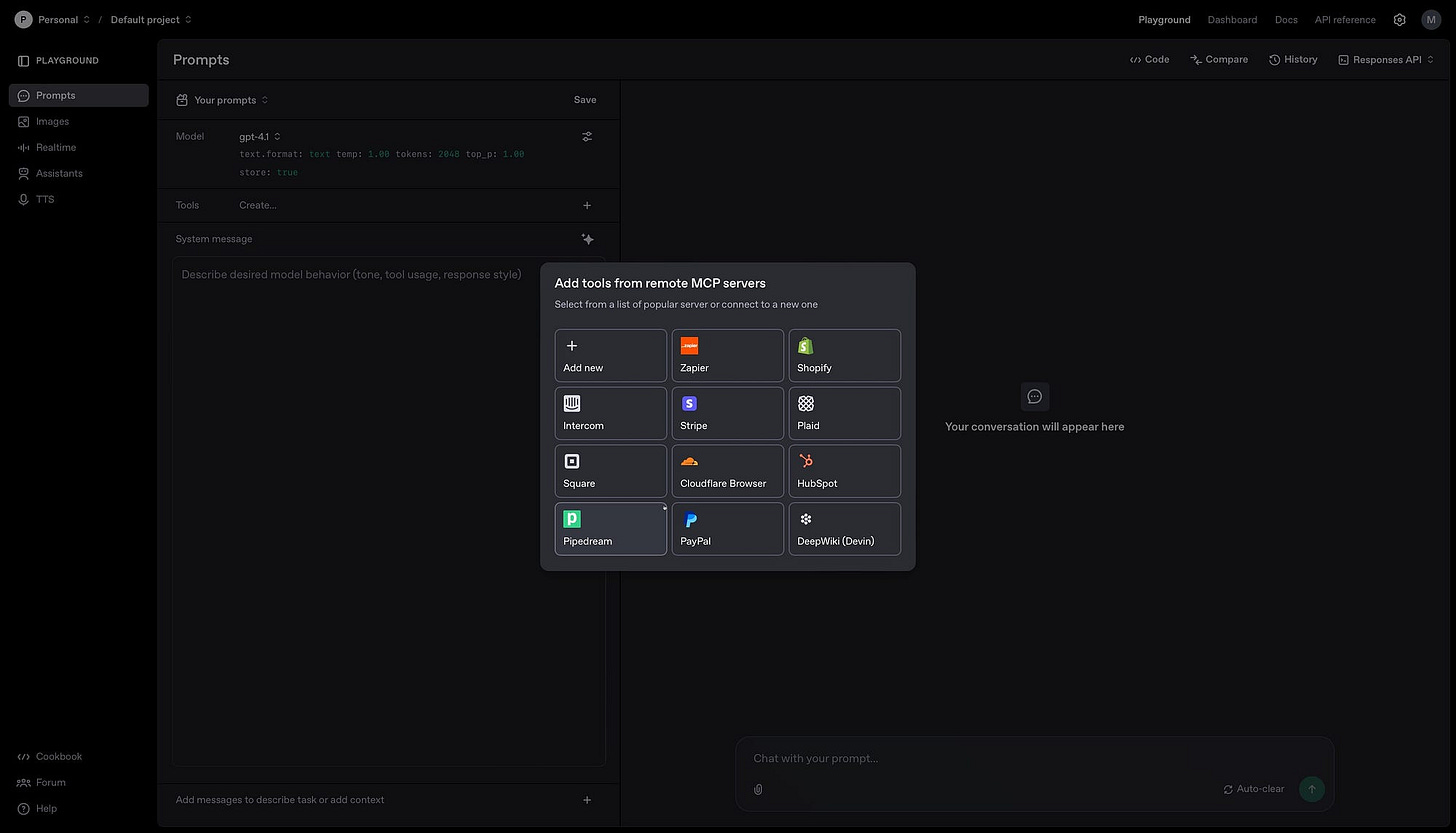This screenshot has height=833, width=1456.
Task: Click the Zapier icon in the MCP server list
Action: pos(689,346)
